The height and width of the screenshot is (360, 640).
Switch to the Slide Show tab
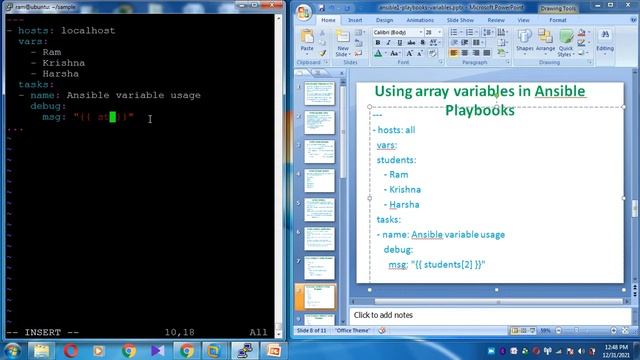(460, 20)
